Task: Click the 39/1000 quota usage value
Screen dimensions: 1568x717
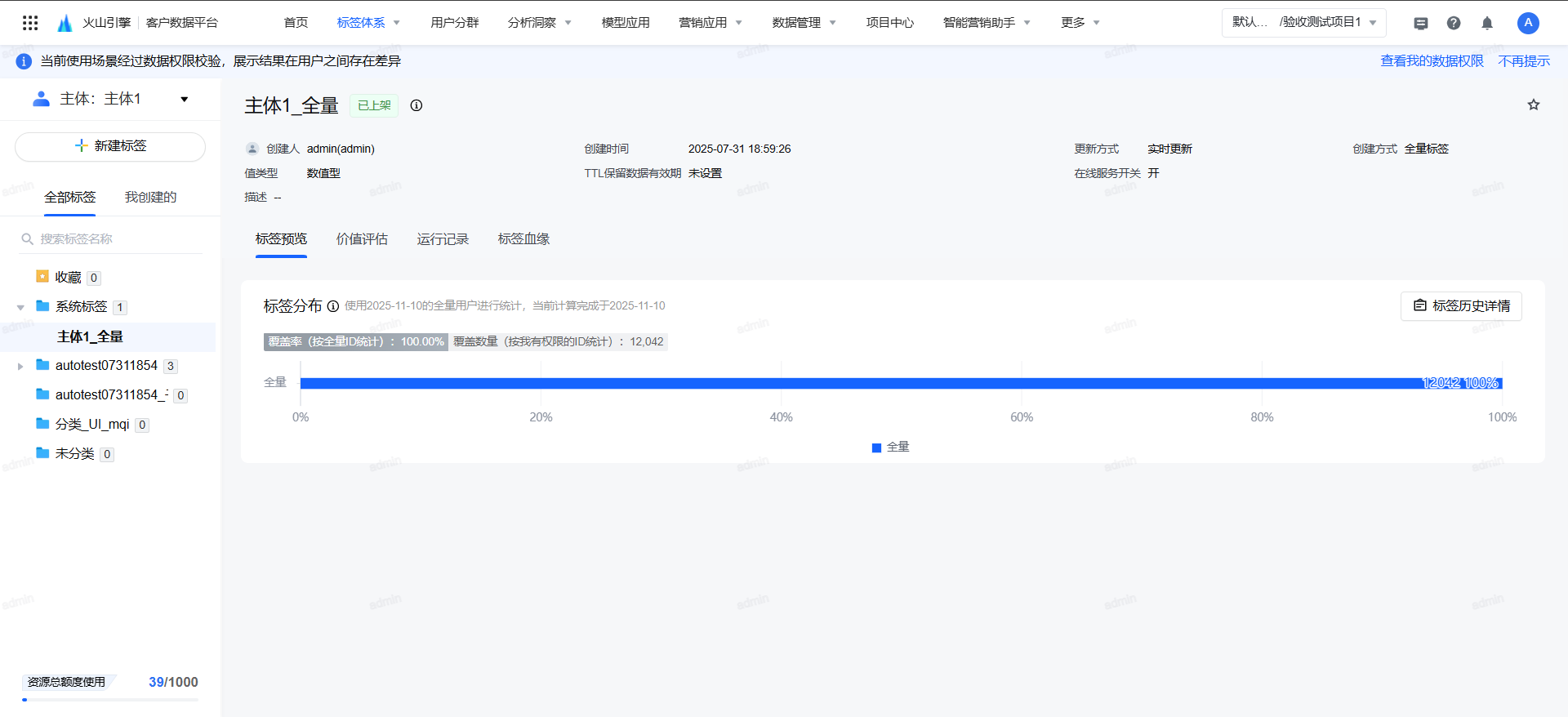Action: (x=173, y=682)
